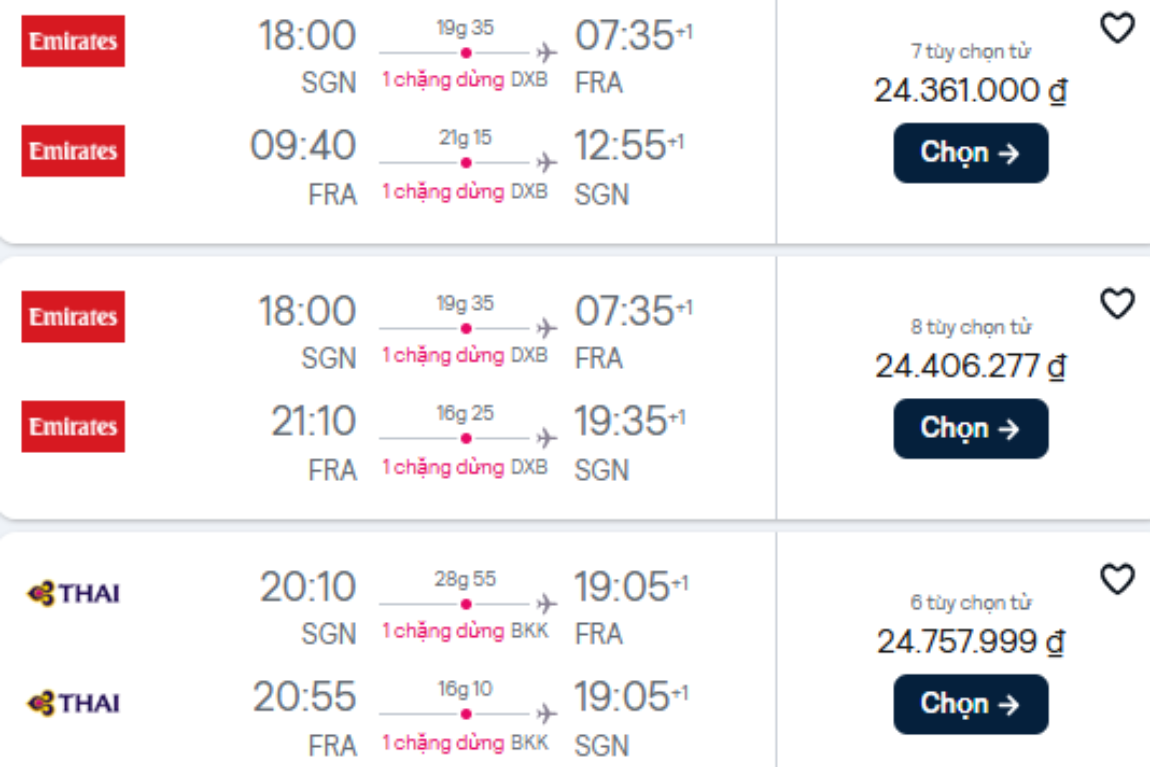Viewport: 1150px width, 767px height.
Task: Click Emirates logo for 18:00 SGN departure, first card
Action: 73,41
